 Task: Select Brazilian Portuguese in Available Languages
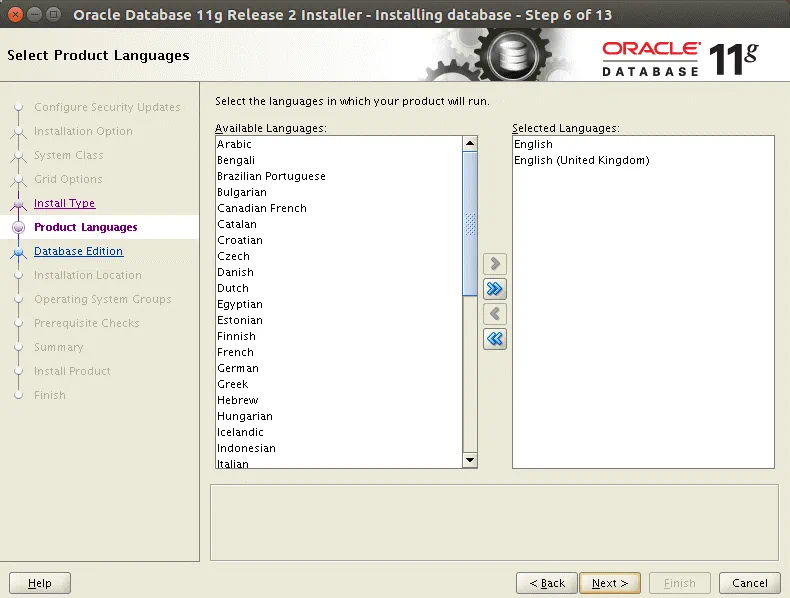tap(271, 176)
